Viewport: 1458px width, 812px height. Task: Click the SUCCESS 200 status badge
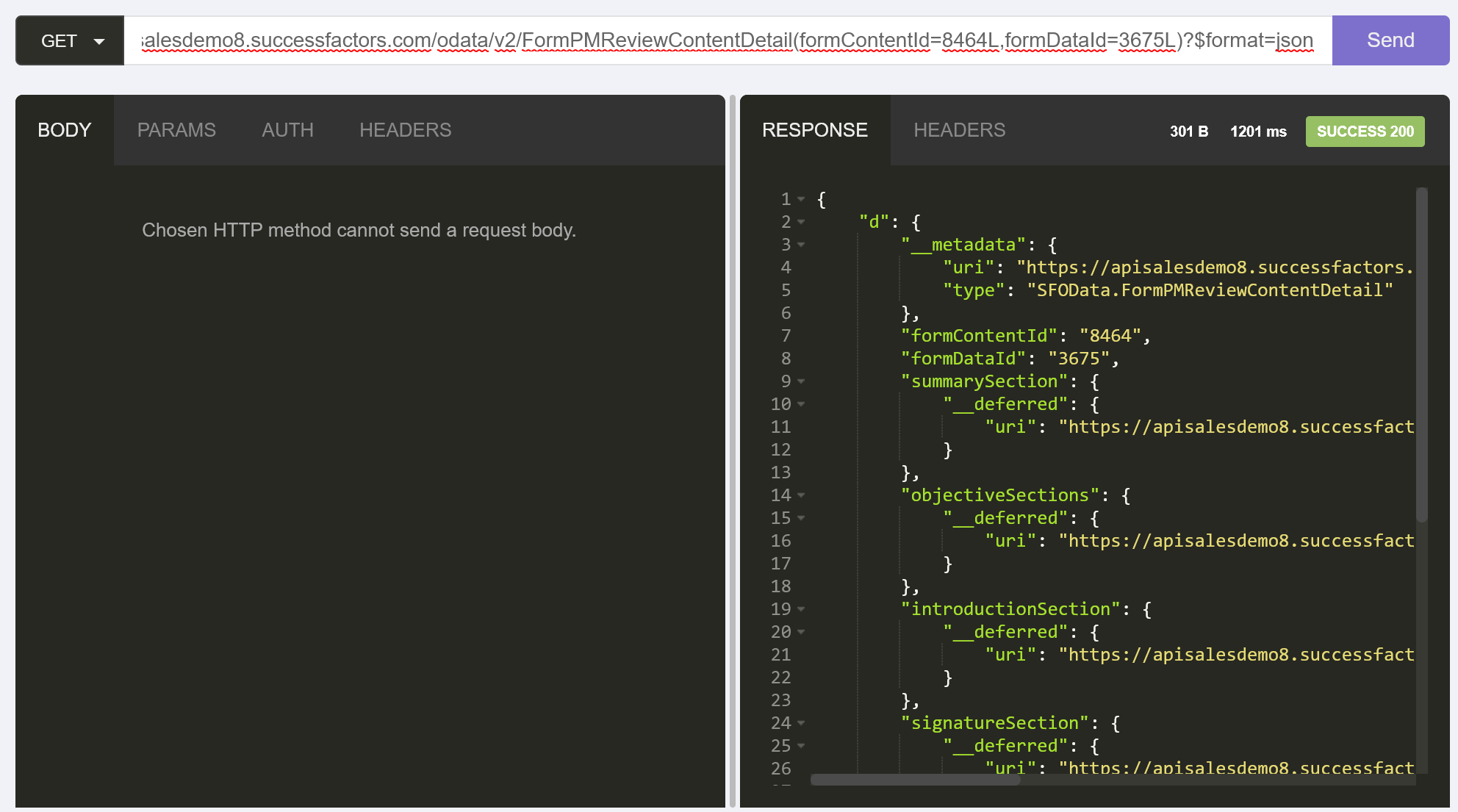1365,132
